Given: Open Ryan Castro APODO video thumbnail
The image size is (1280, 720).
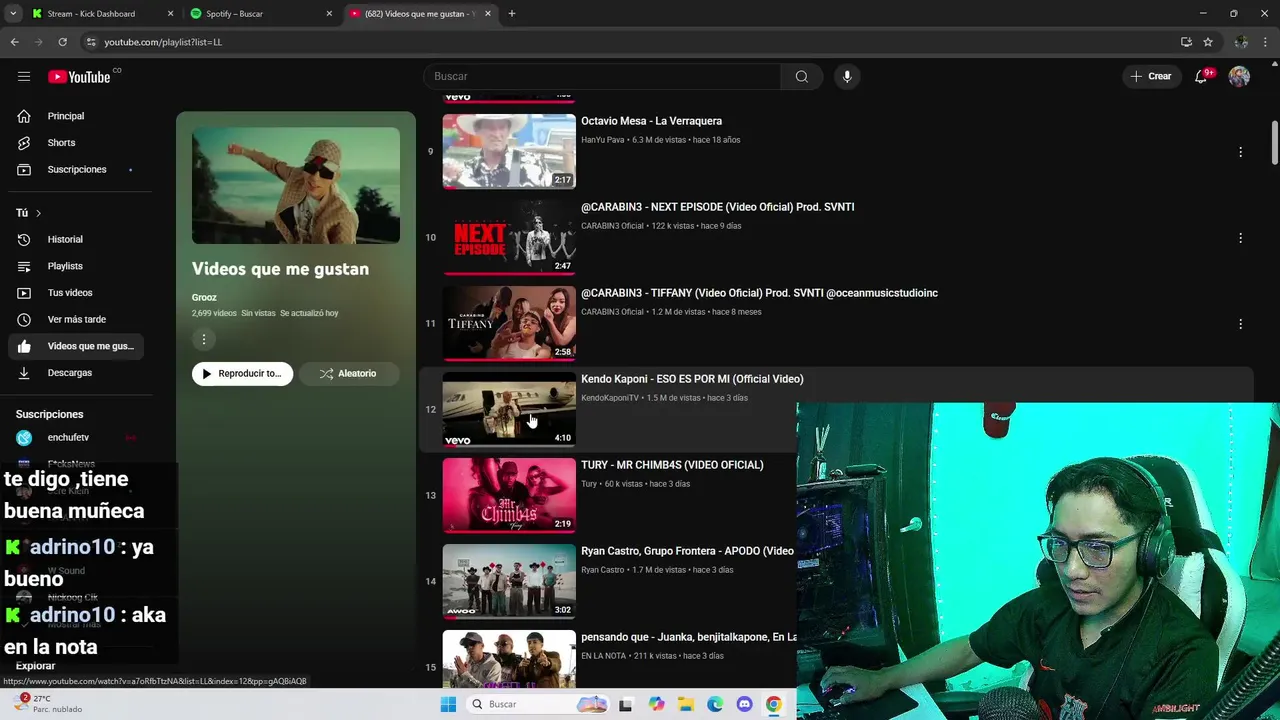Looking at the screenshot, I should point(509,581).
